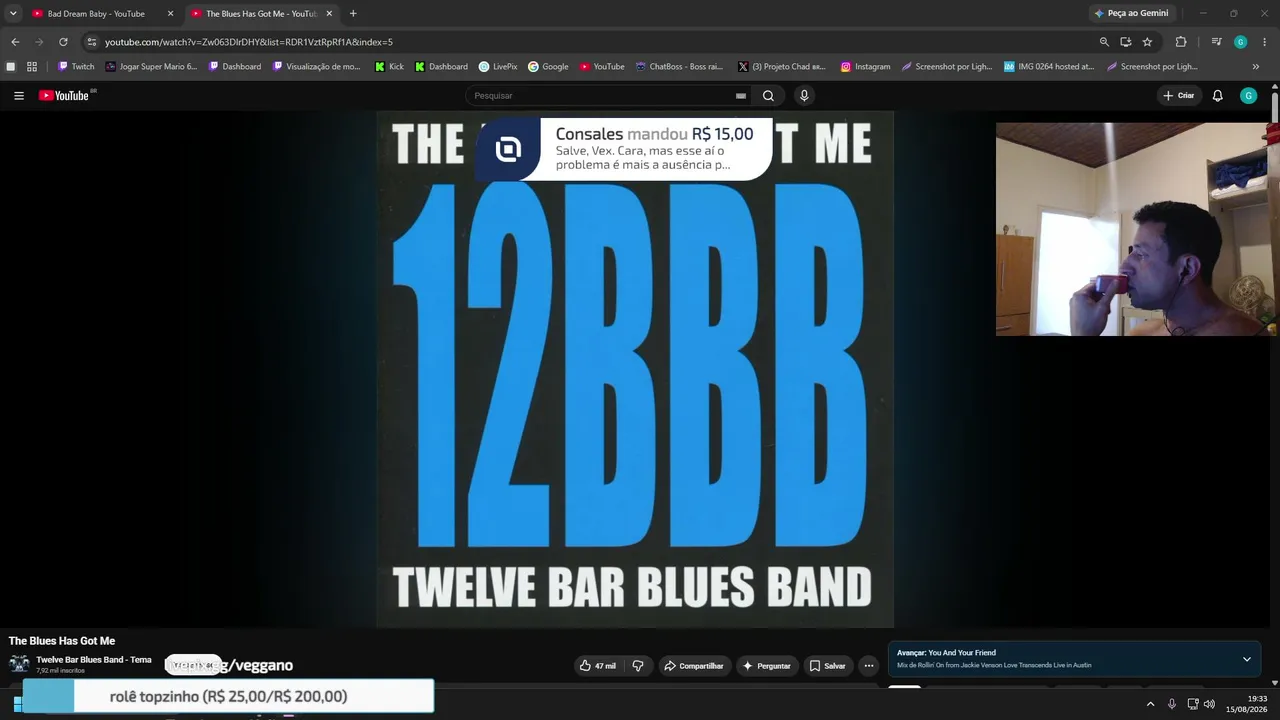Open the Windows system tray microphone icon
The width and height of the screenshot is (1280, 720).
[x=1172, y=704]
